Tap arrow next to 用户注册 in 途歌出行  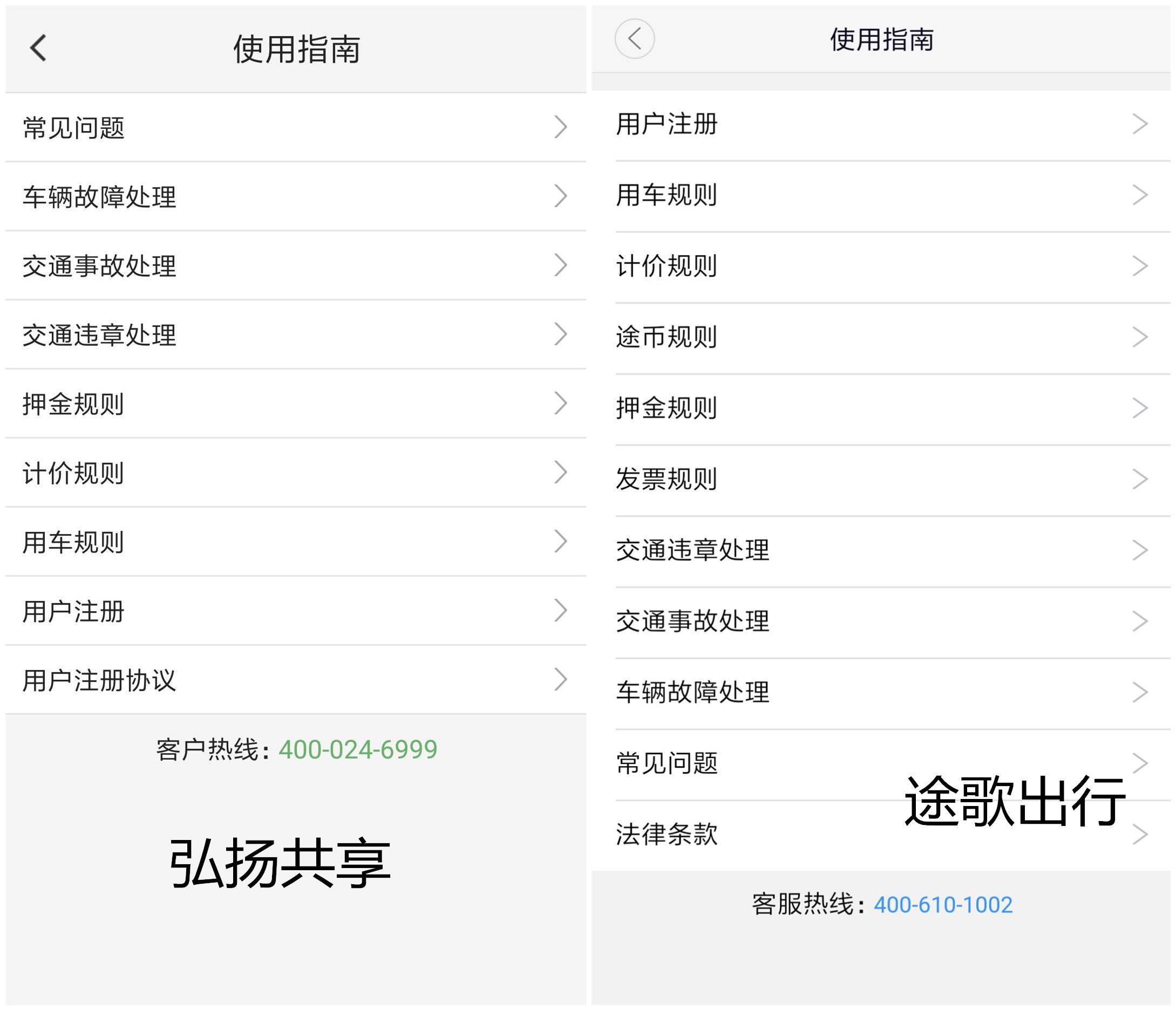1140,124
